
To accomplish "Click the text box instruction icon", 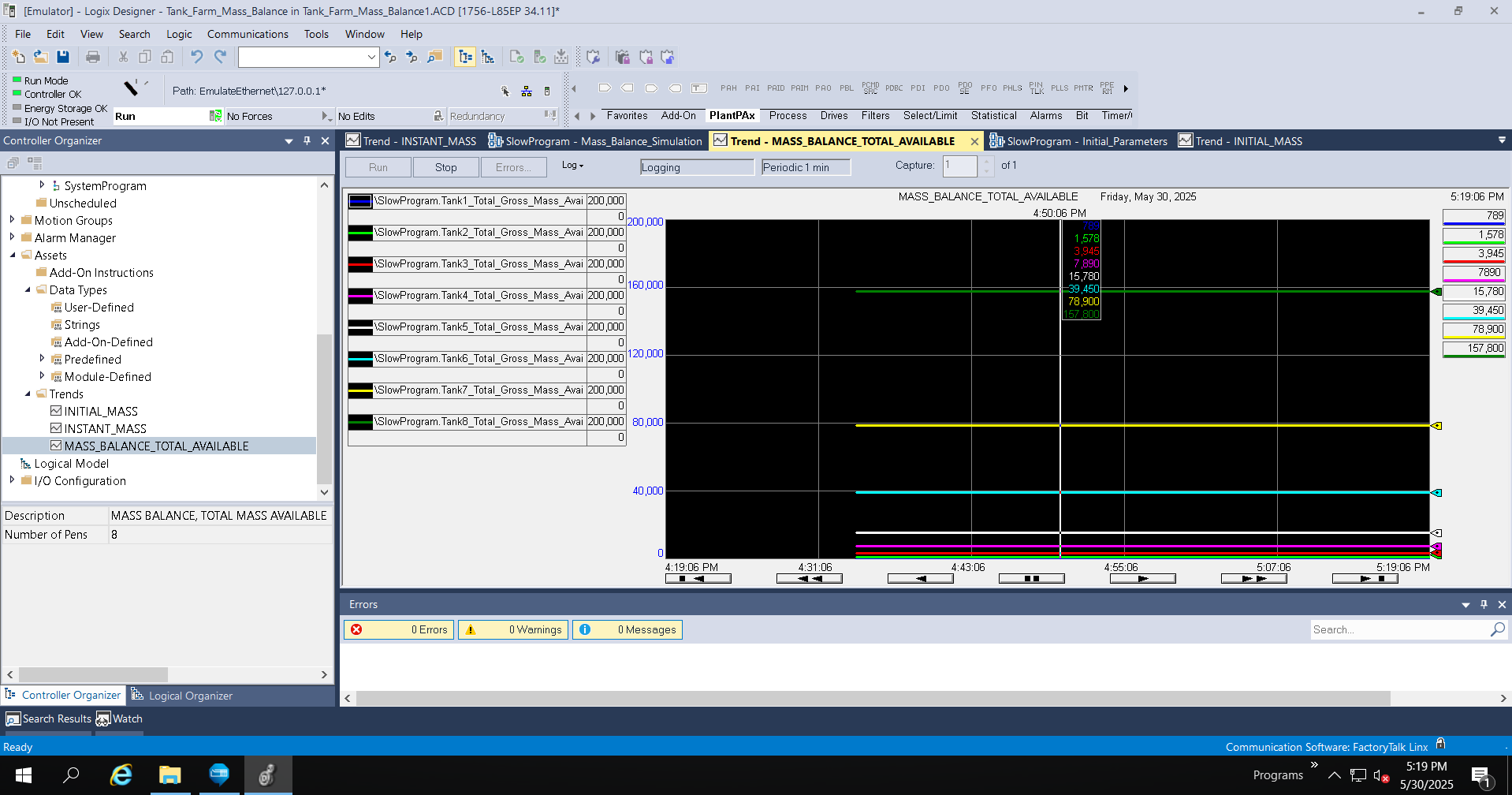I will pyautogui.click(x=698, y=88).
